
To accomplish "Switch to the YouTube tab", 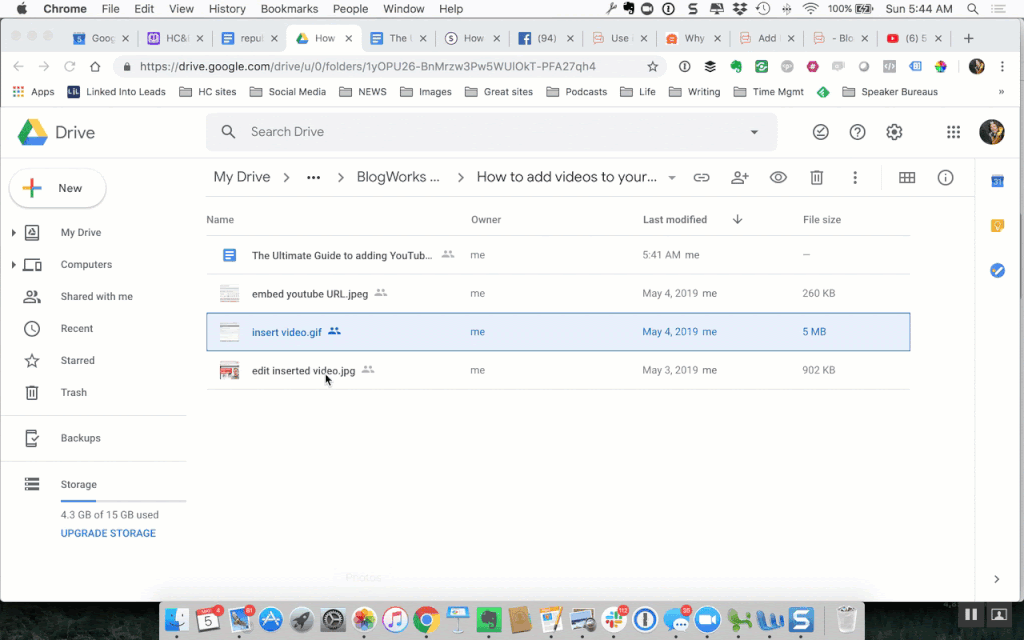I will (x=914, y=39).
